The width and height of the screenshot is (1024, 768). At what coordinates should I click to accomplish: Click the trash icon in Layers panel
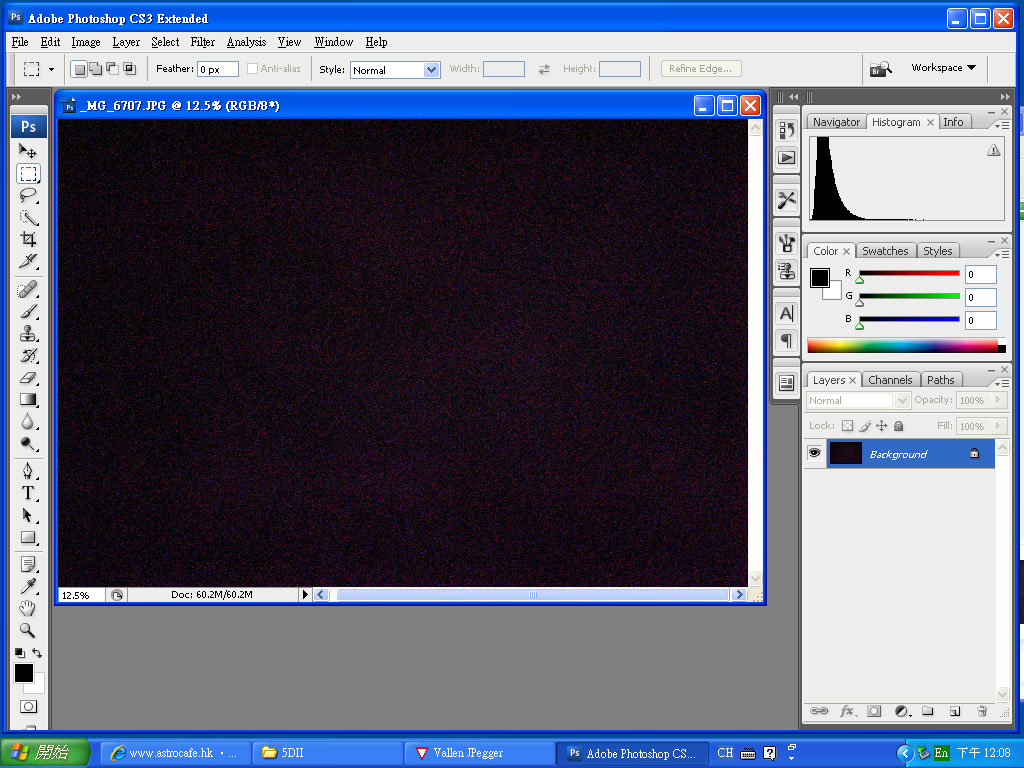pos(982,711)
